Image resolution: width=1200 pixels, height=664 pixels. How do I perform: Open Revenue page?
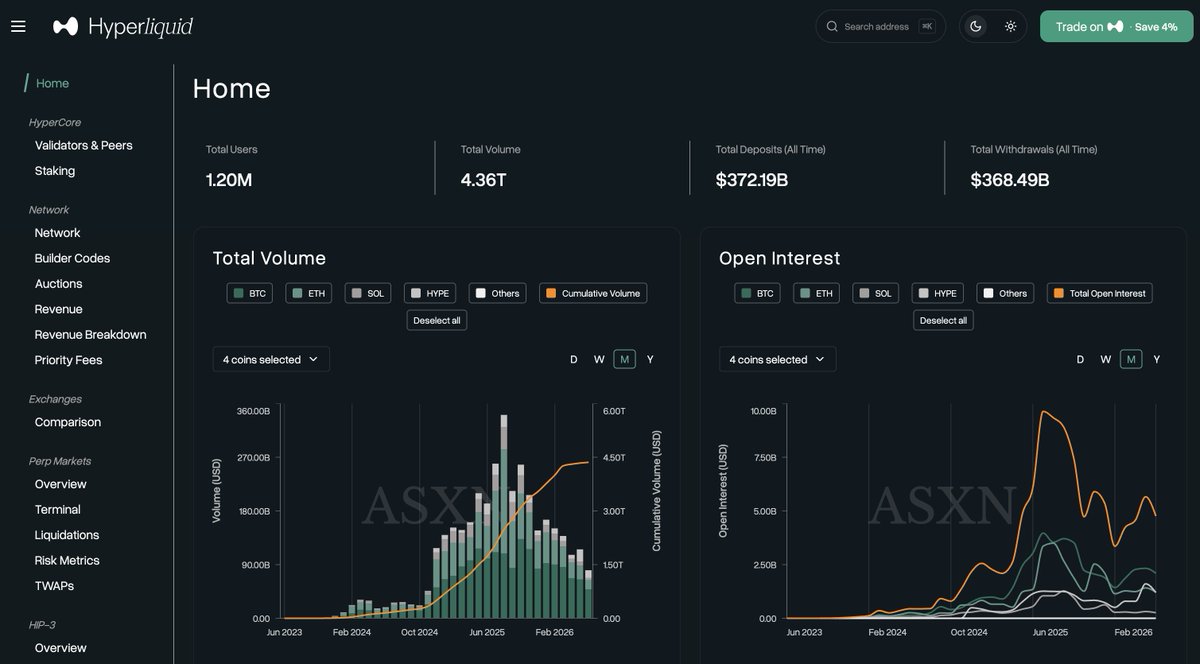58,309
